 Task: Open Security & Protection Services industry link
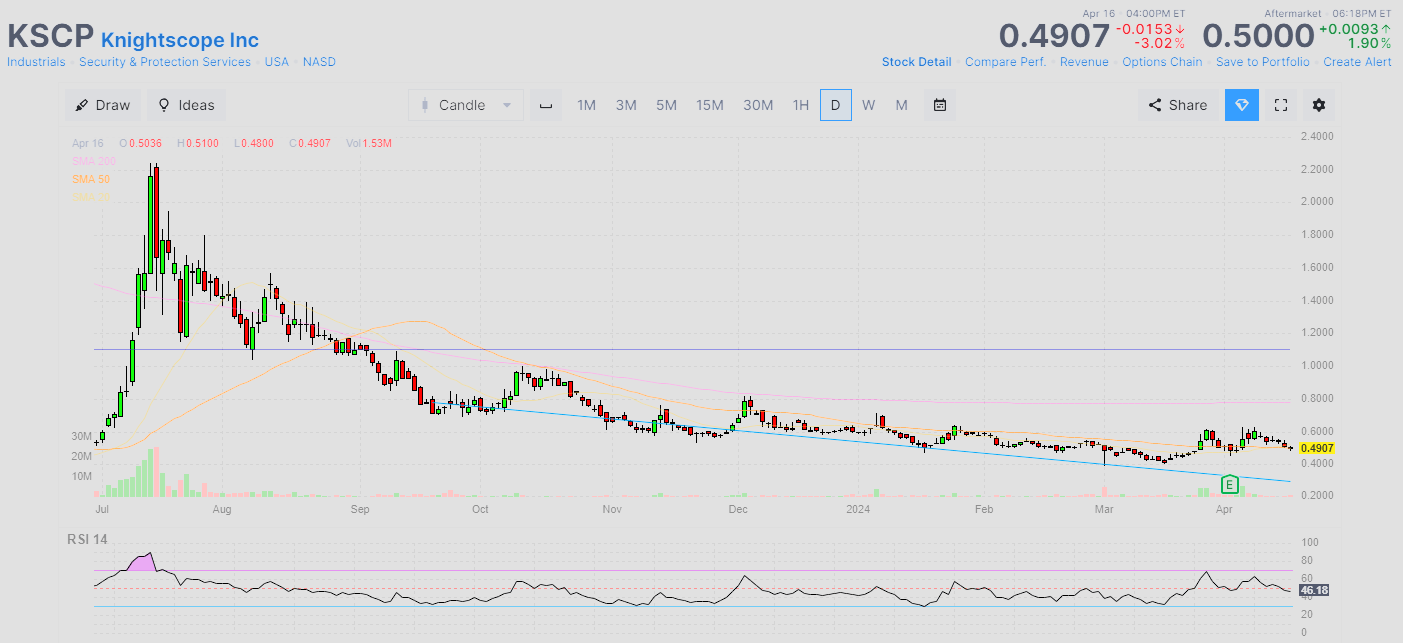(165, 62)
